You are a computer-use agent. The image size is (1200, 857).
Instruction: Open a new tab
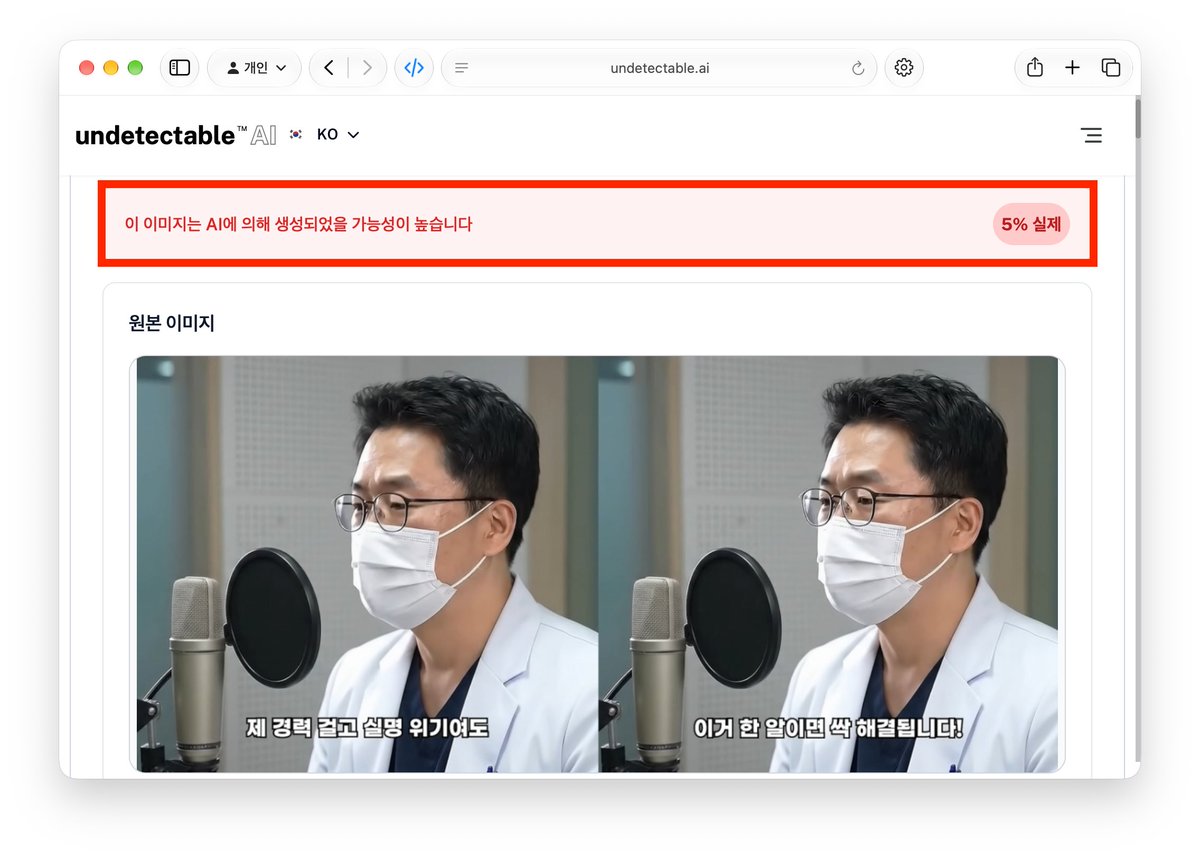[1072, 68]
